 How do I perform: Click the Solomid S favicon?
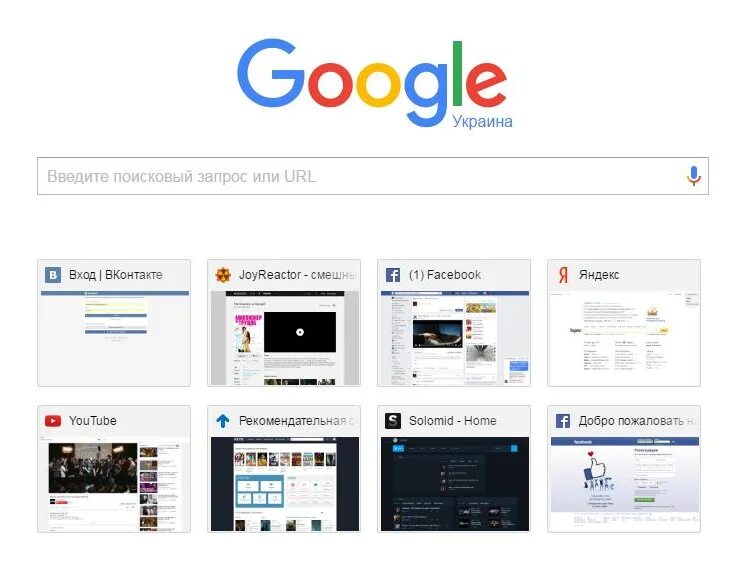point(393,421)
